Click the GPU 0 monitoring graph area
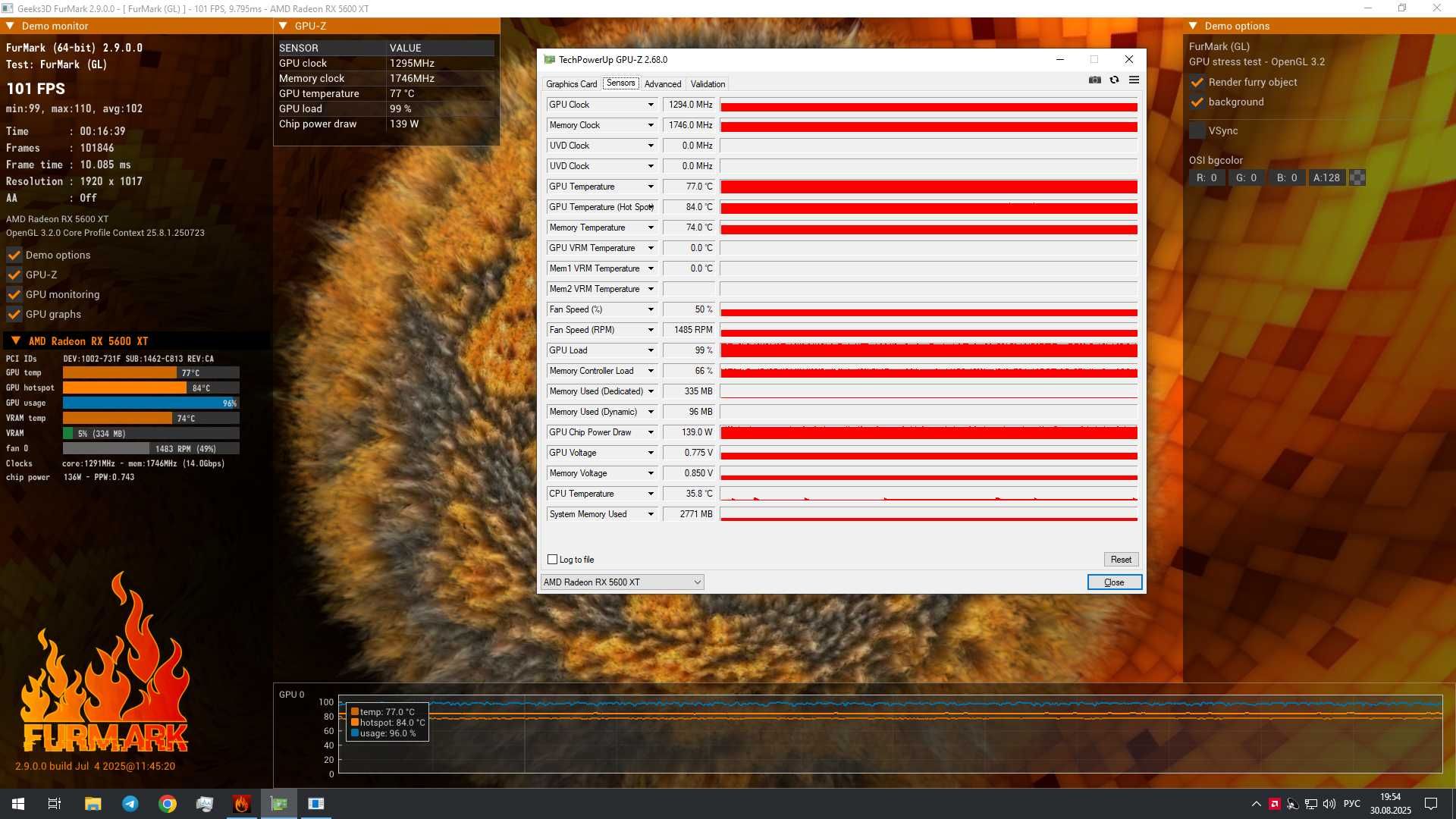This screenshot has height=819, width=1456. coord(890,734)
